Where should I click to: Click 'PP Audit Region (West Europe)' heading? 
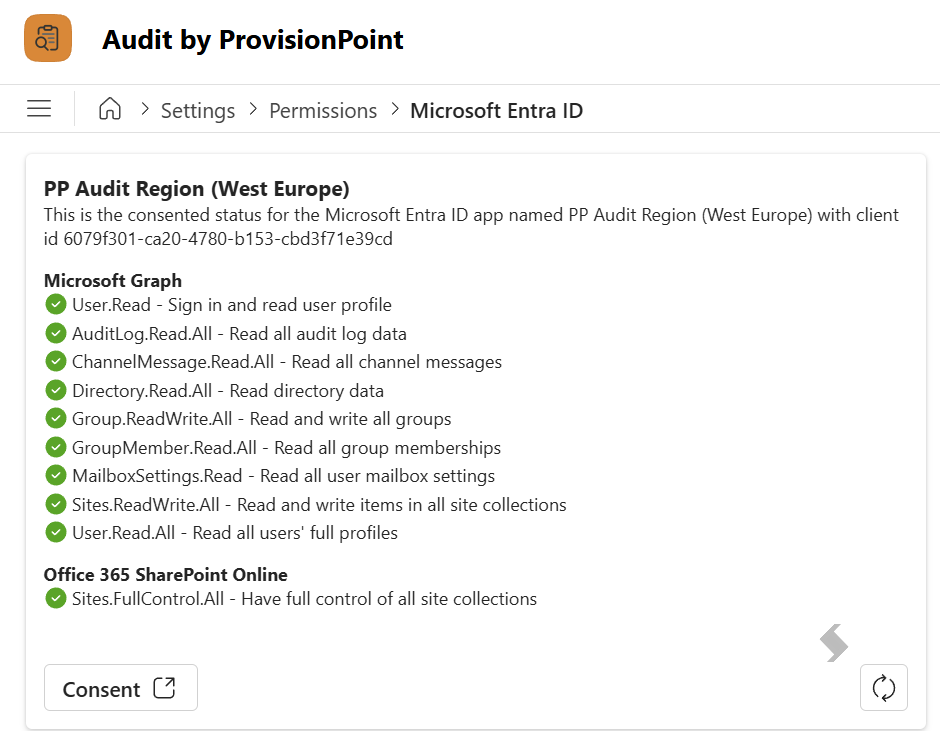196,188
